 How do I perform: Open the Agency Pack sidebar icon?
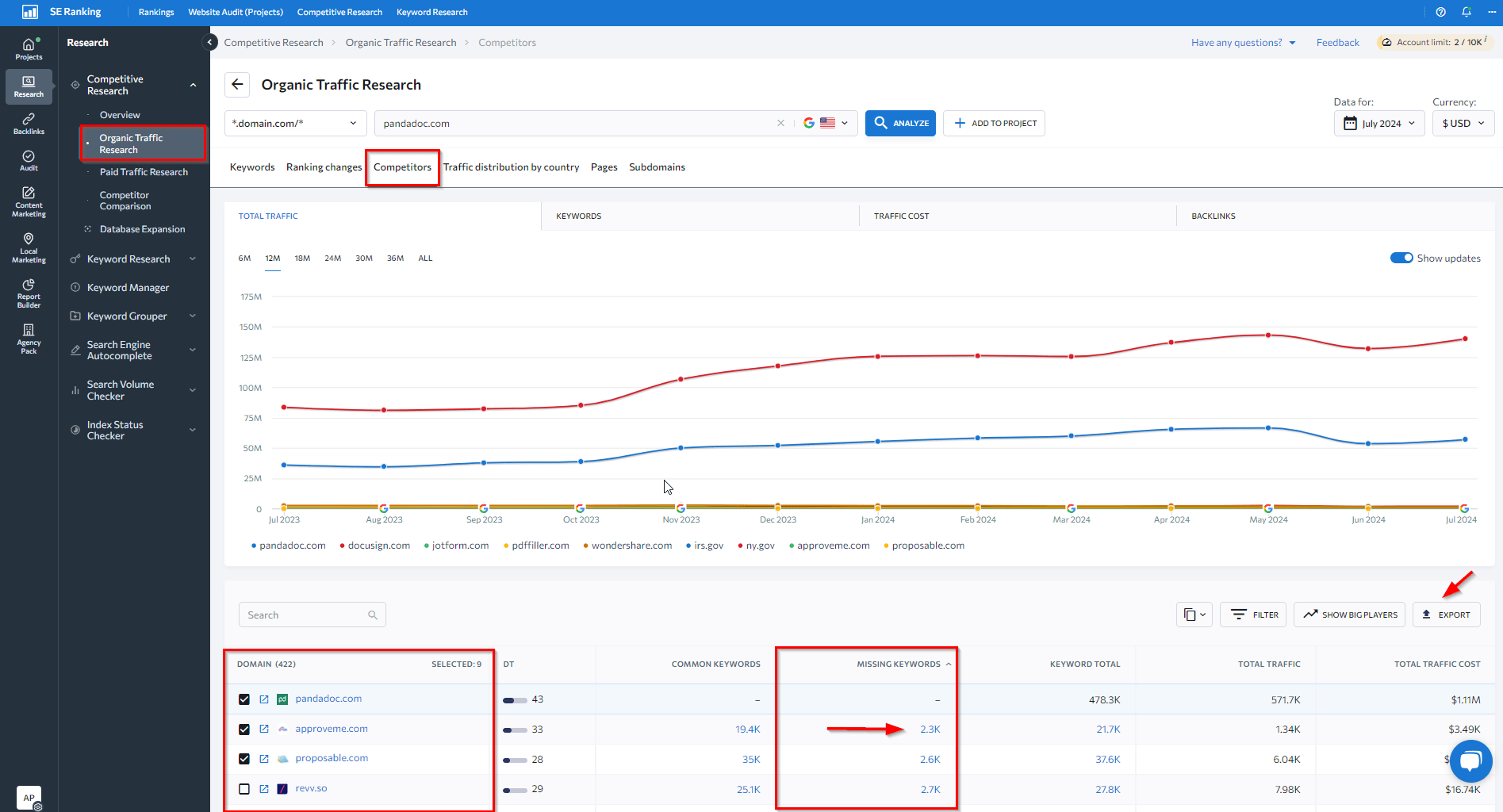coord(29,339)
